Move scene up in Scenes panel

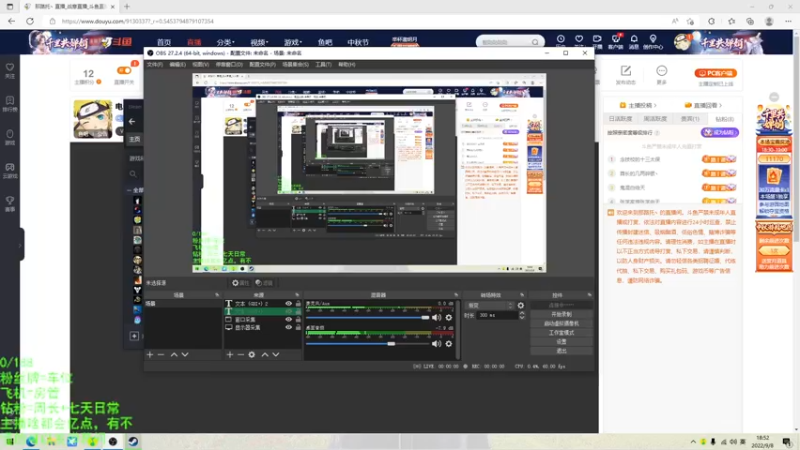pos(174,355)
